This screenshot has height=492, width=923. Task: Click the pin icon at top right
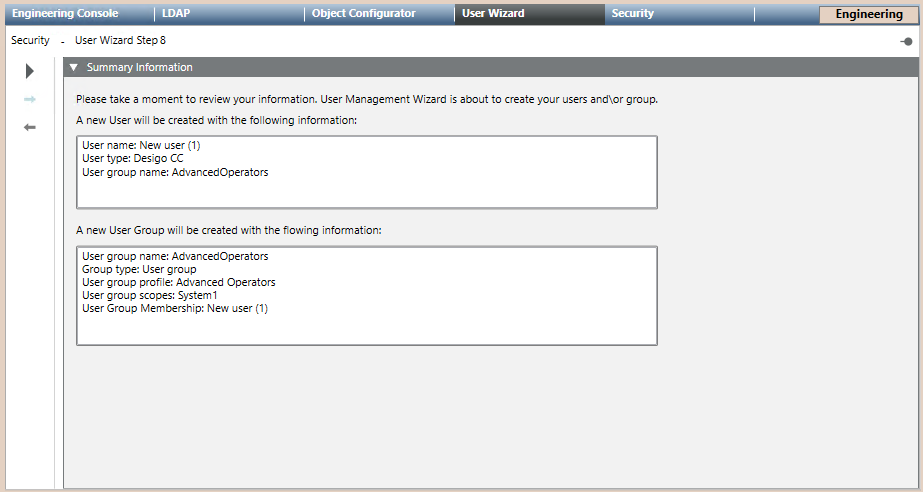pyautogui.click(x=906, y=41)
